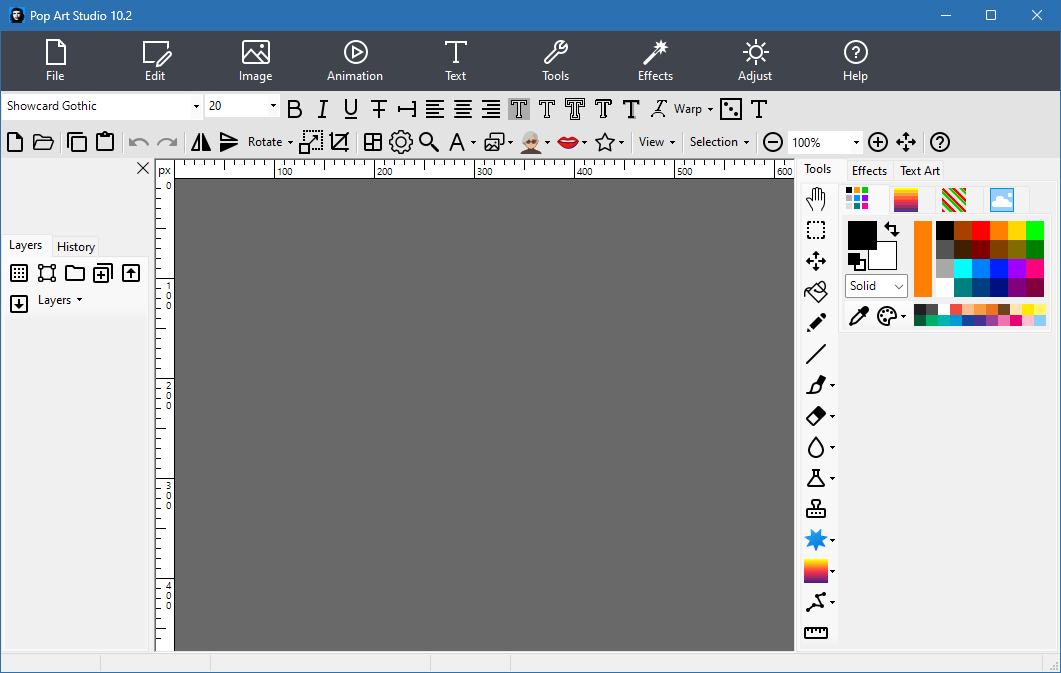Open the Selection dropdown
Screen dimensions: 1061x673
click(719, 142)
